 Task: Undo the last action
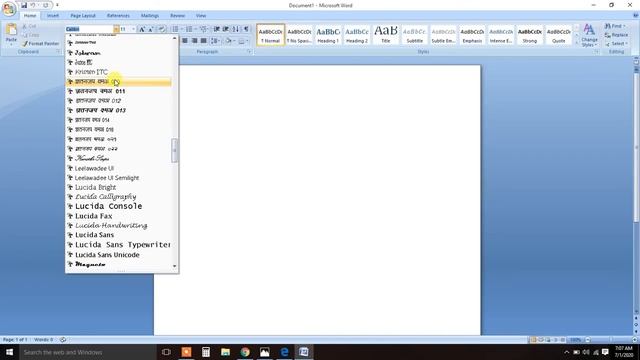click(x=33, y=5)
